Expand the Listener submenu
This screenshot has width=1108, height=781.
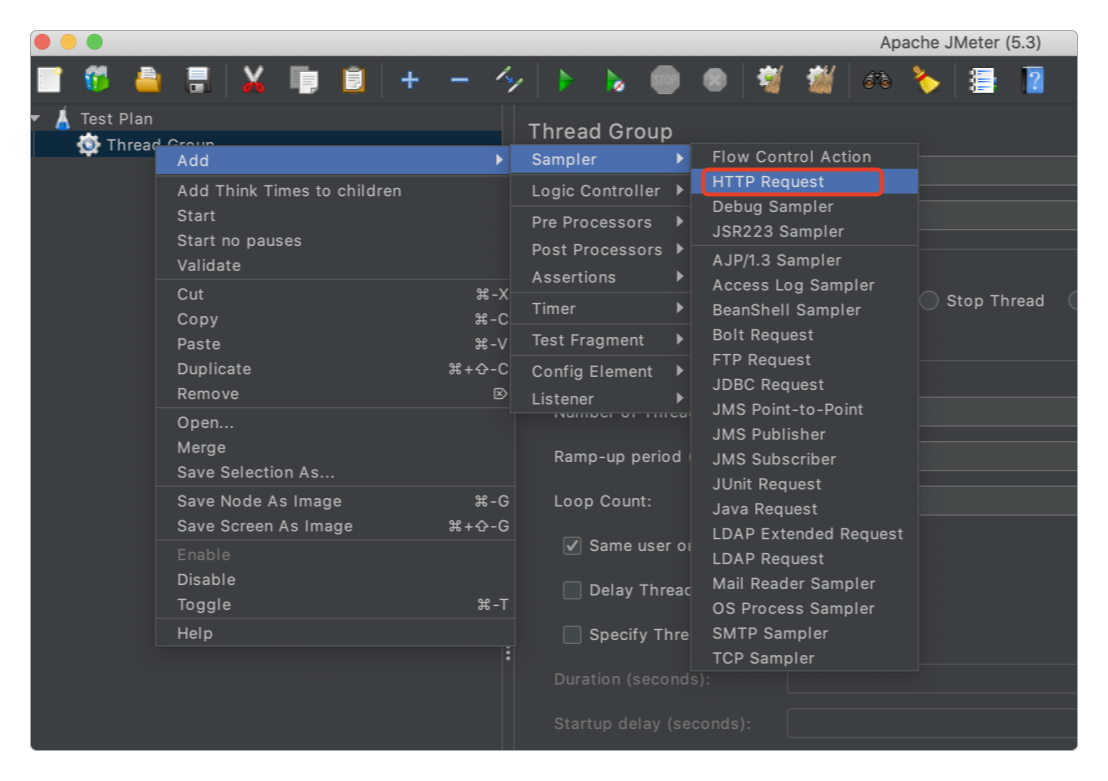(x=601, y=399)
